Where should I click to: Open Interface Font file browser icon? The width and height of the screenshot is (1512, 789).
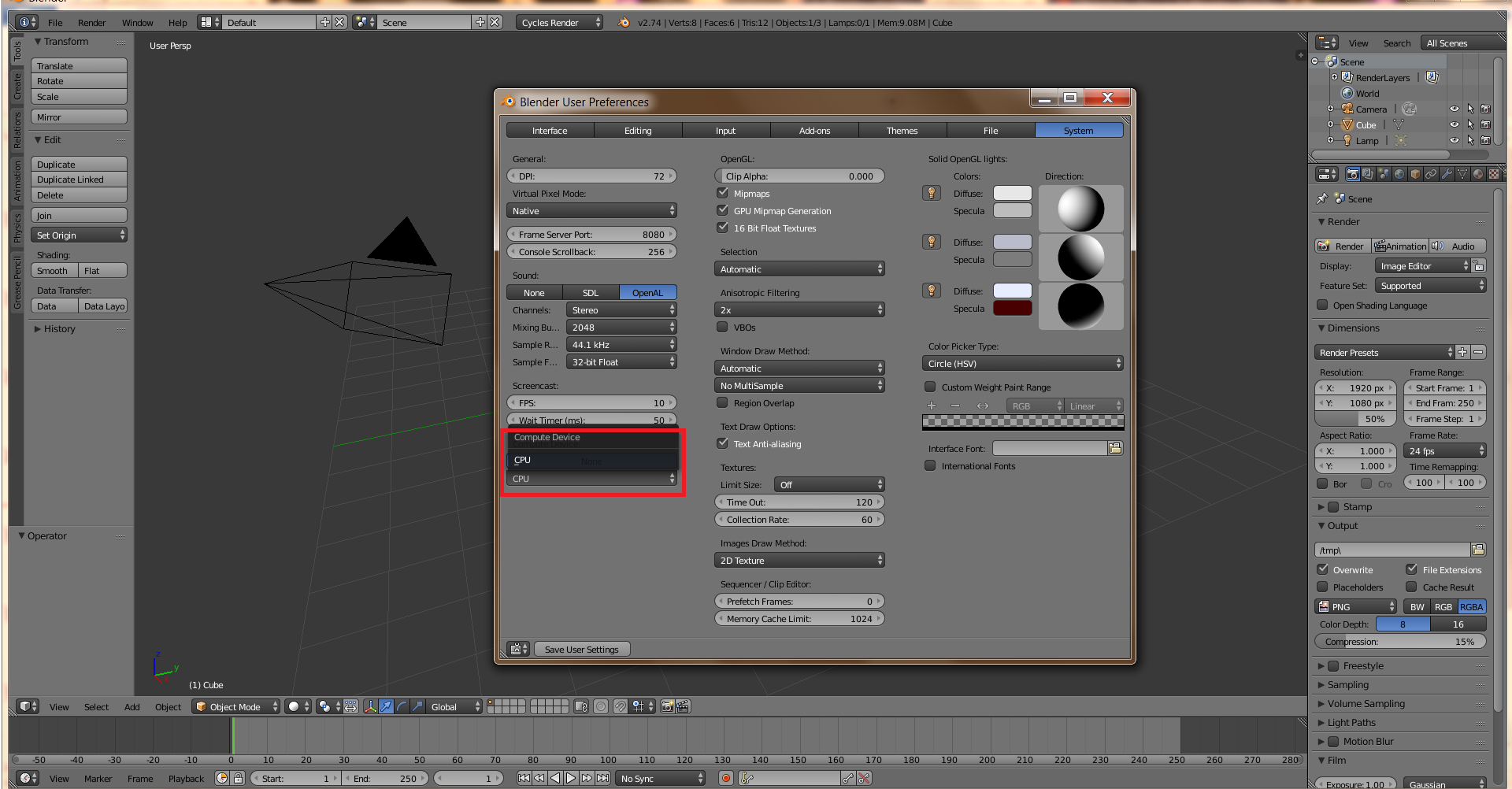(1114, 448)
